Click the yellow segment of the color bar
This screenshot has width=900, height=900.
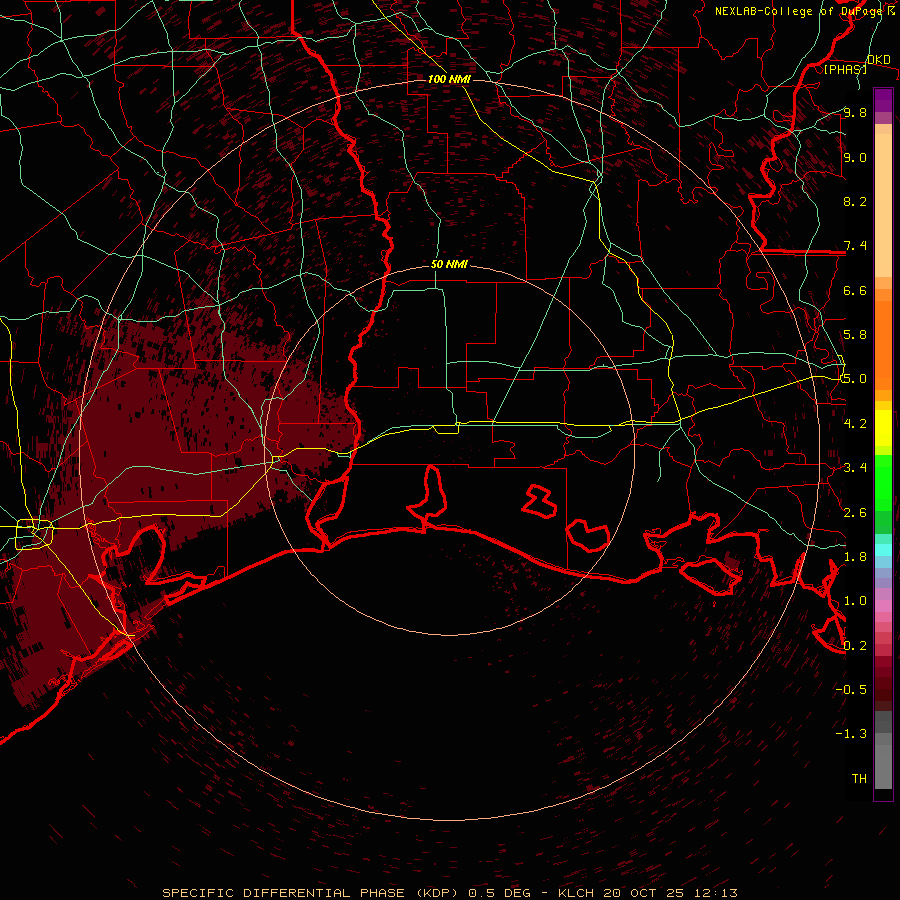(x=883, y=428)
